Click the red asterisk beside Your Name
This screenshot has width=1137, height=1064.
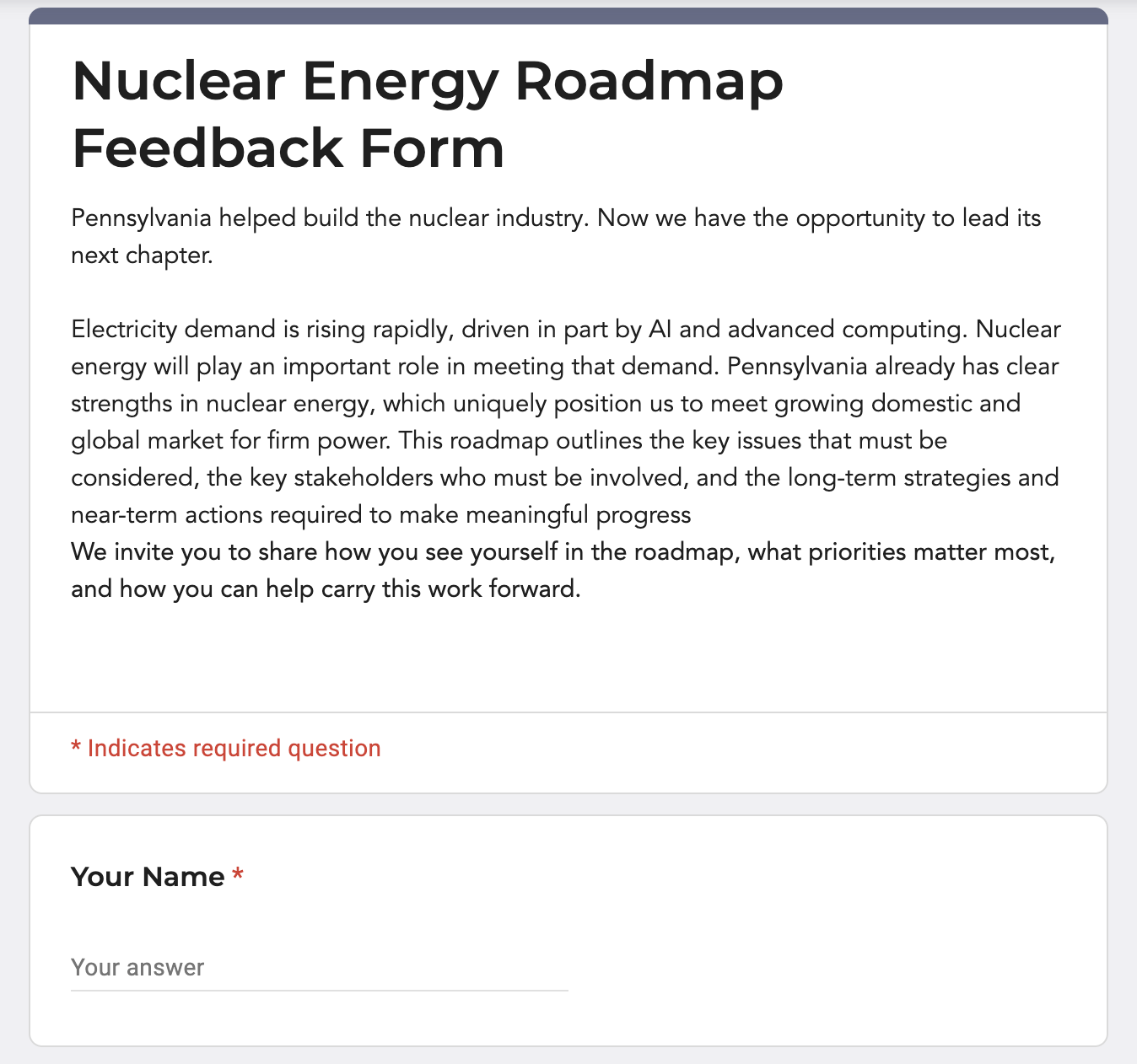(x=238, y=875)
